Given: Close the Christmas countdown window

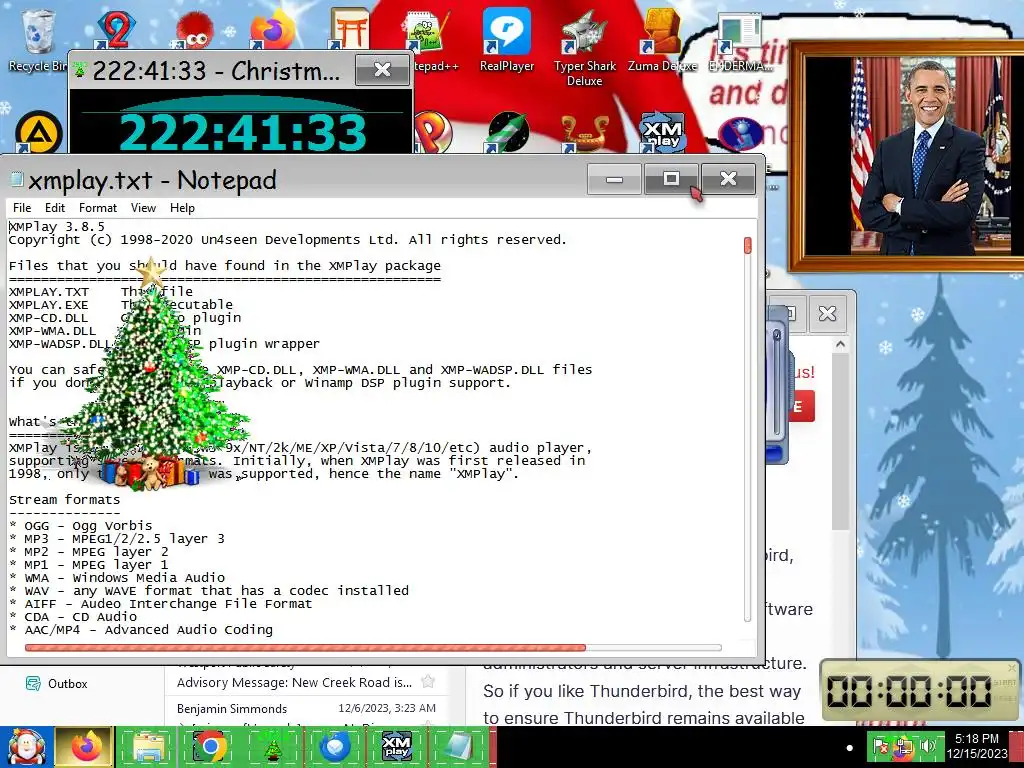Looking at the screenshot, I should (382, 70).
